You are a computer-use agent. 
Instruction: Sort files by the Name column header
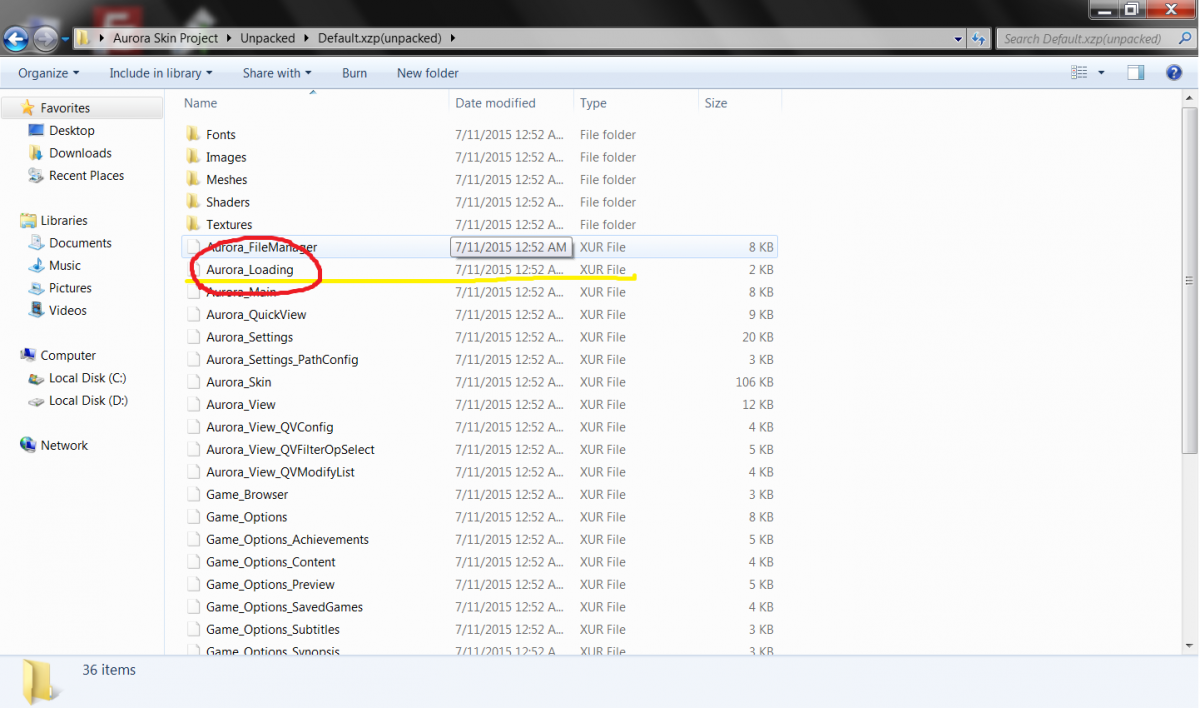314,103
